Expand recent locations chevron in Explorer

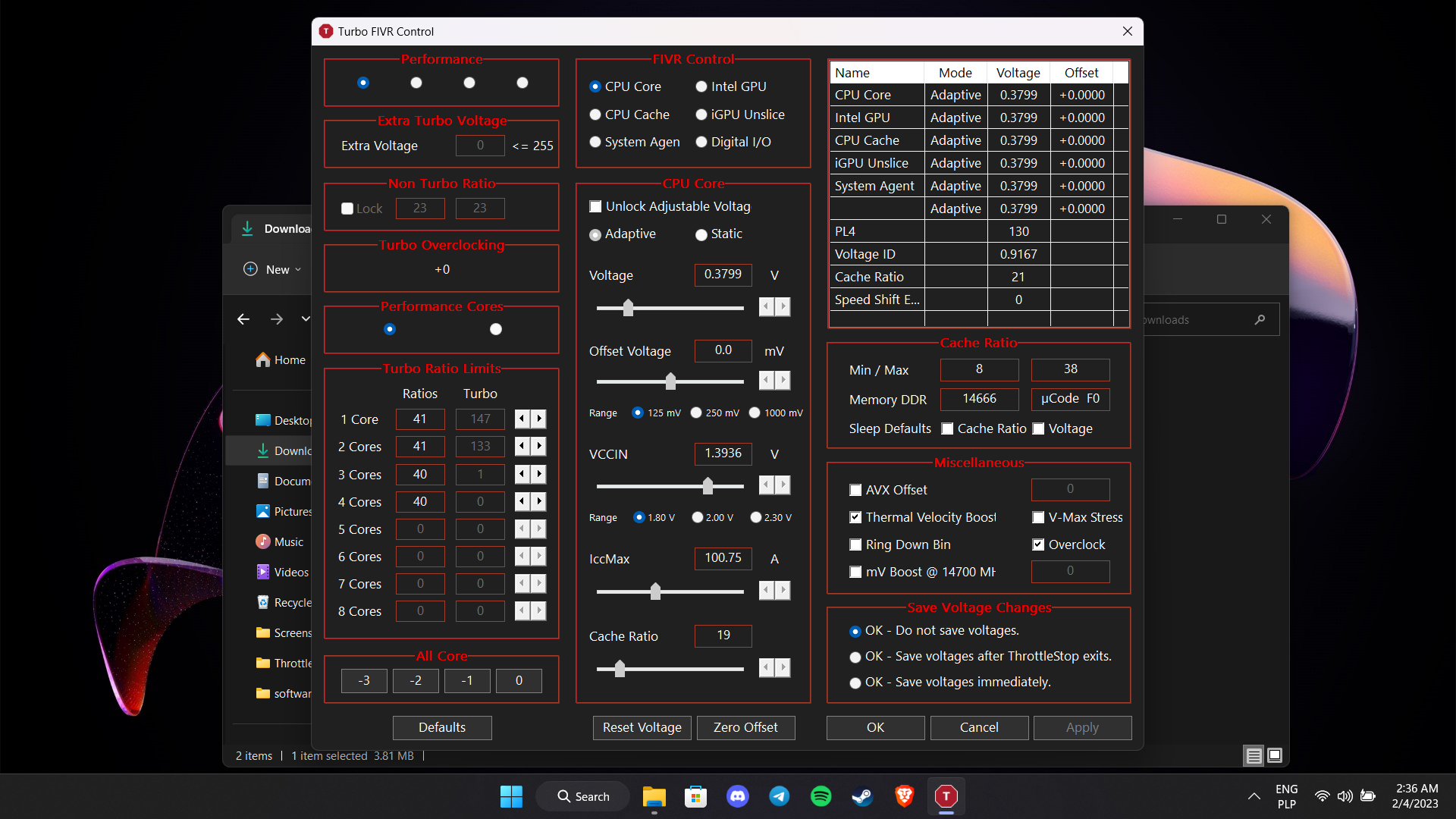(x=306, y=319)
